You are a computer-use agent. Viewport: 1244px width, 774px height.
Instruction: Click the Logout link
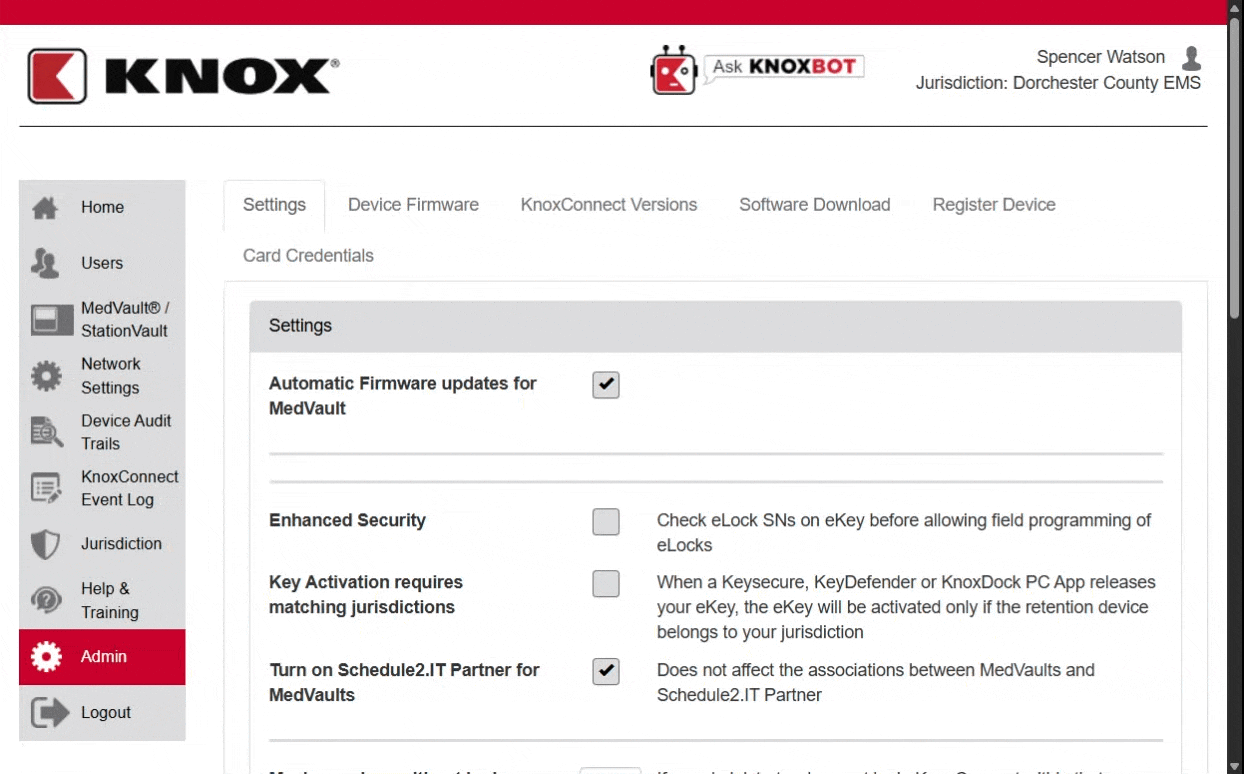(102, 713)
